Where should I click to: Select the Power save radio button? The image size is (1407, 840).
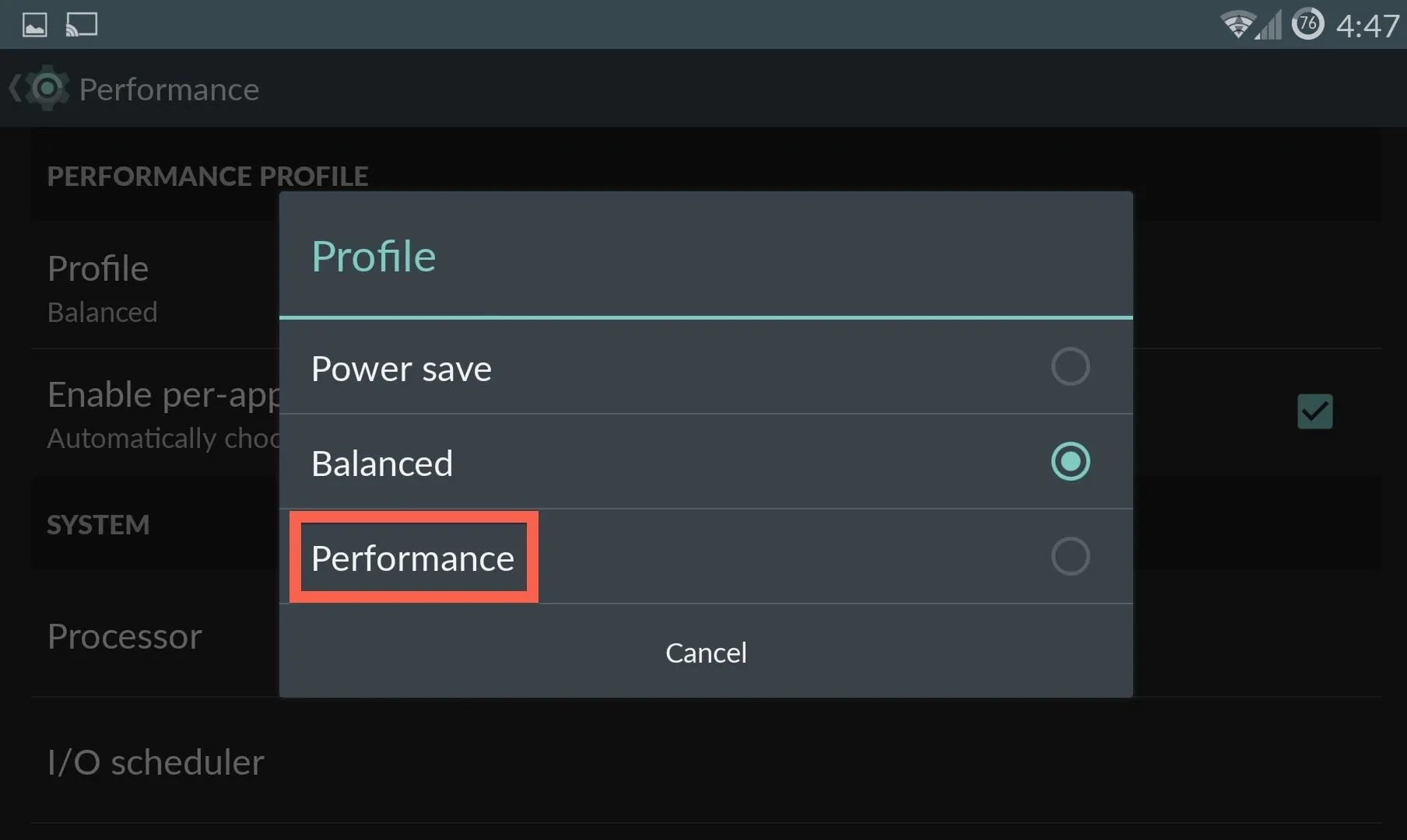click(1070, 366)
